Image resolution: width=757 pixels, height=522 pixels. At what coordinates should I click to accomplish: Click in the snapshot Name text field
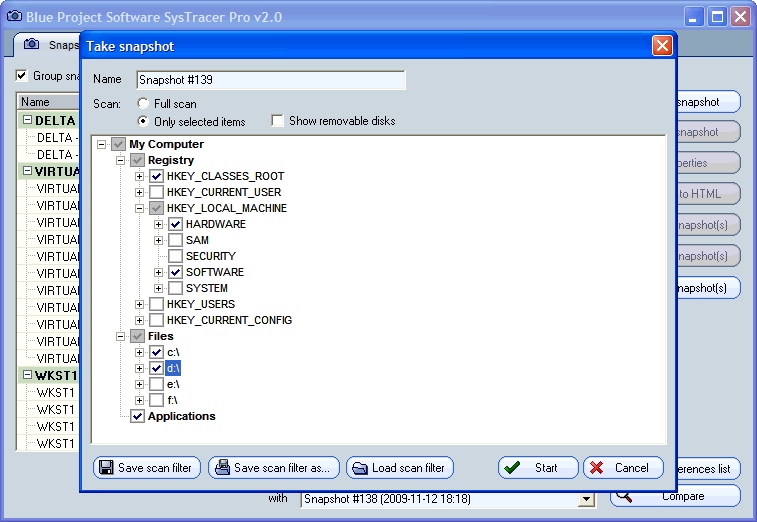(x=270, y=80)
